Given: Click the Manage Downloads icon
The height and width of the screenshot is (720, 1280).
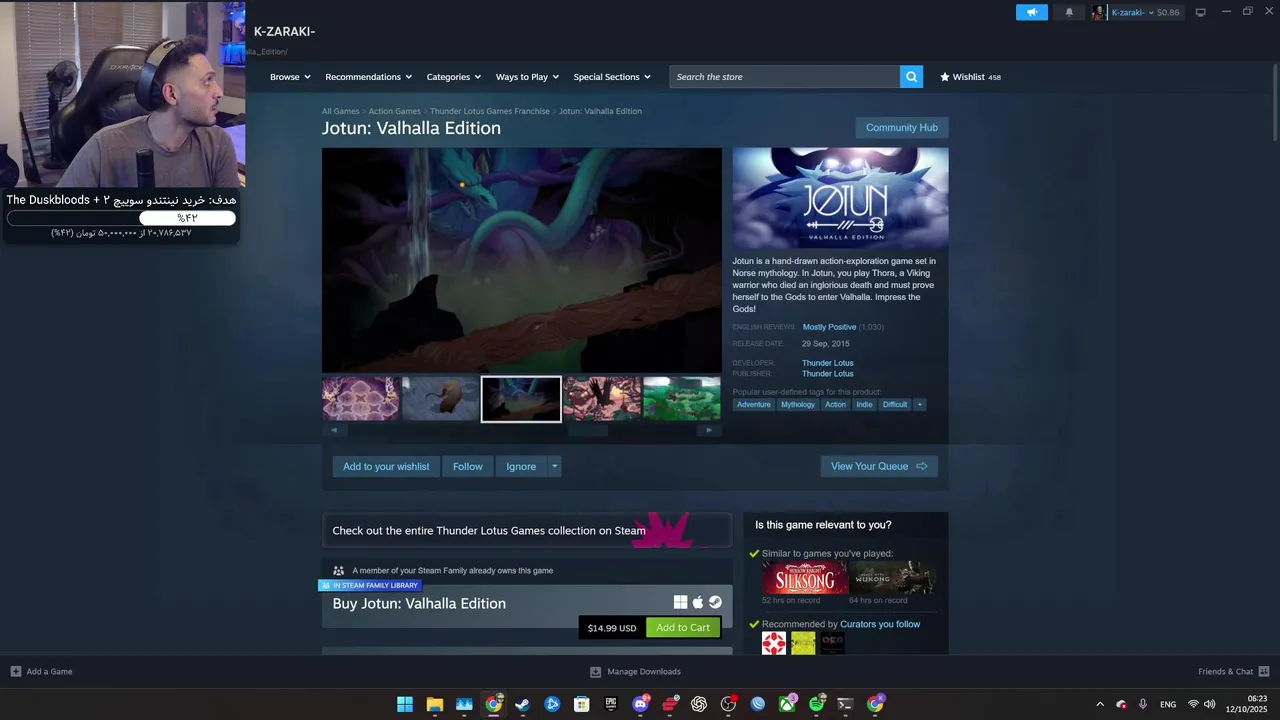Looking at the screenshot, I should (595, 672).
